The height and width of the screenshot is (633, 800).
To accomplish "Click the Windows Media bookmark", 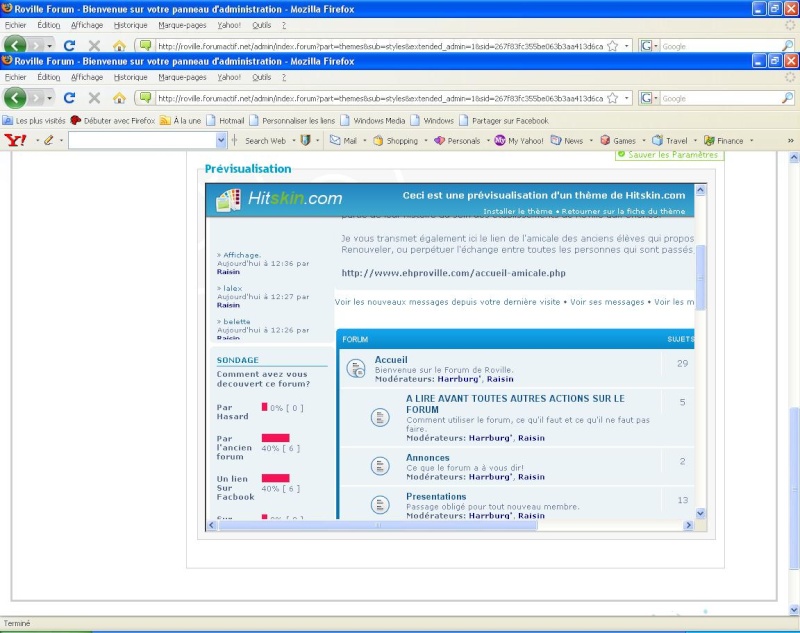I will tap(373, 121).
